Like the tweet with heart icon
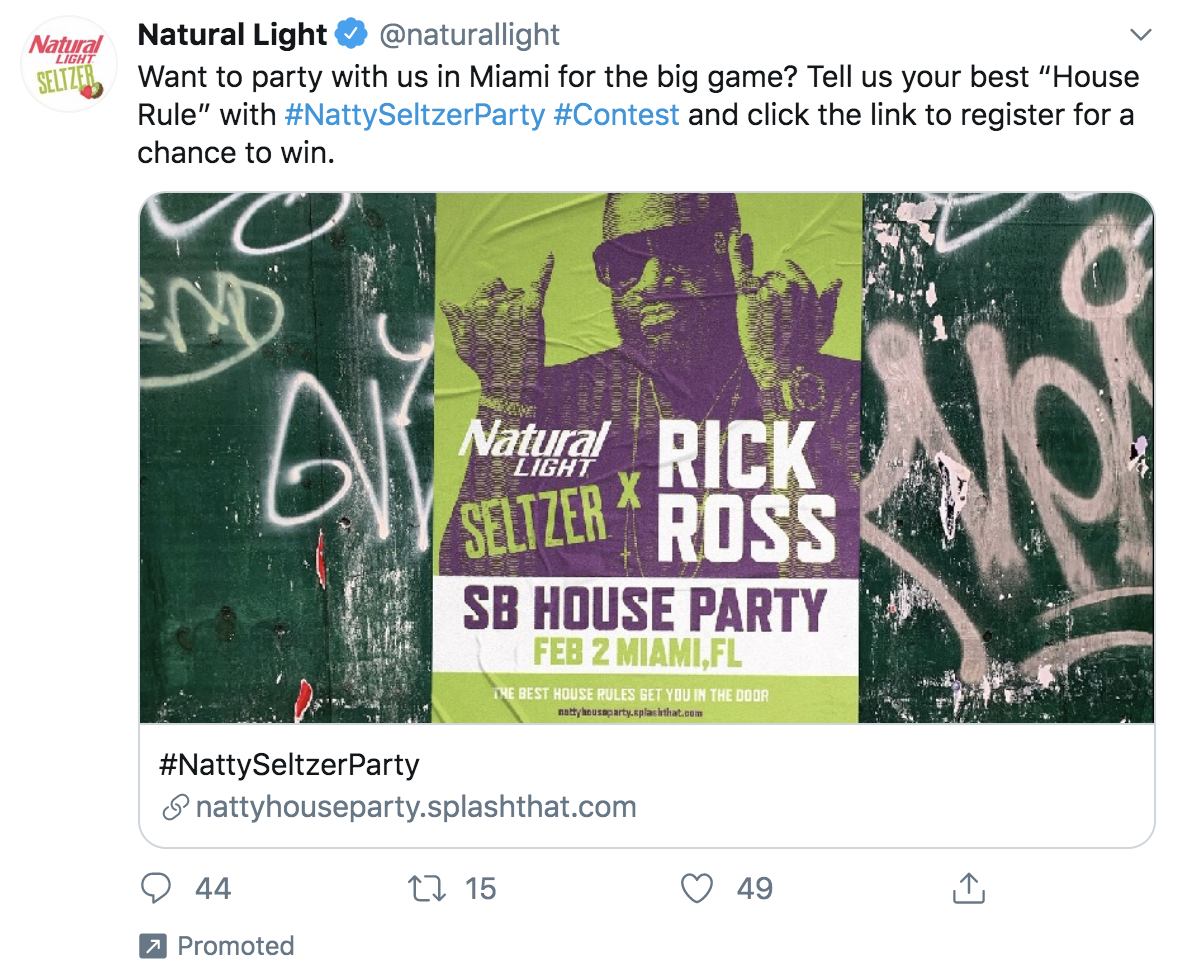Image resolution: width=1184 pixels, height=978 pixels. coord(696,888)
